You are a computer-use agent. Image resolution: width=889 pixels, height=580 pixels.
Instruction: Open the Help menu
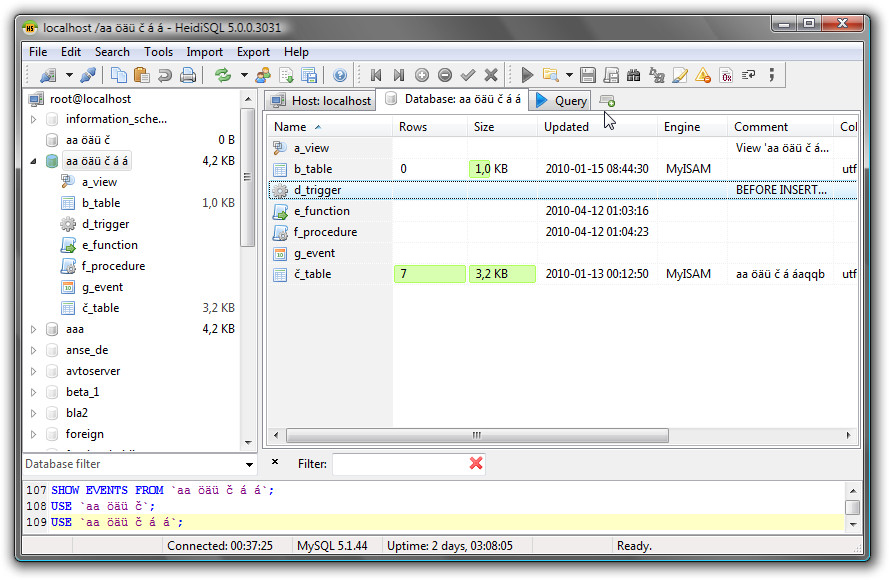(x=296, y=52)
